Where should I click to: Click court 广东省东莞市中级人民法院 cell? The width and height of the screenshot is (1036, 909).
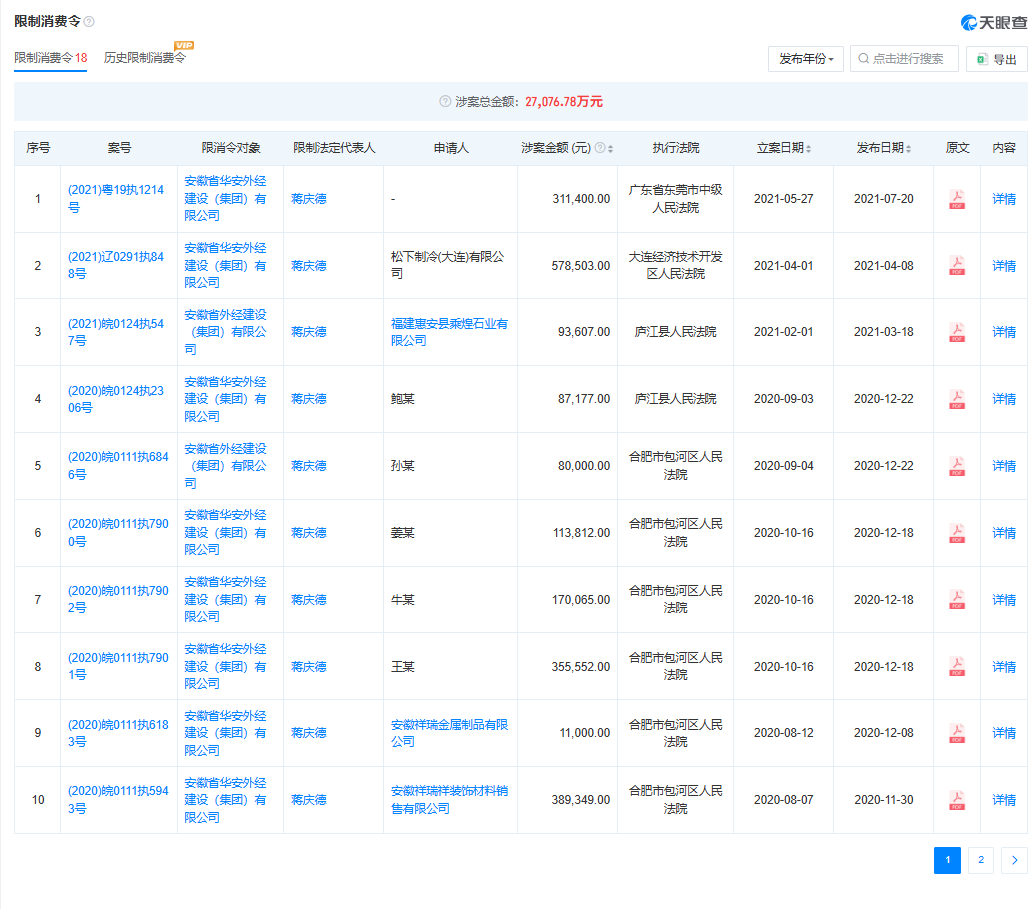tap(675, 199)
